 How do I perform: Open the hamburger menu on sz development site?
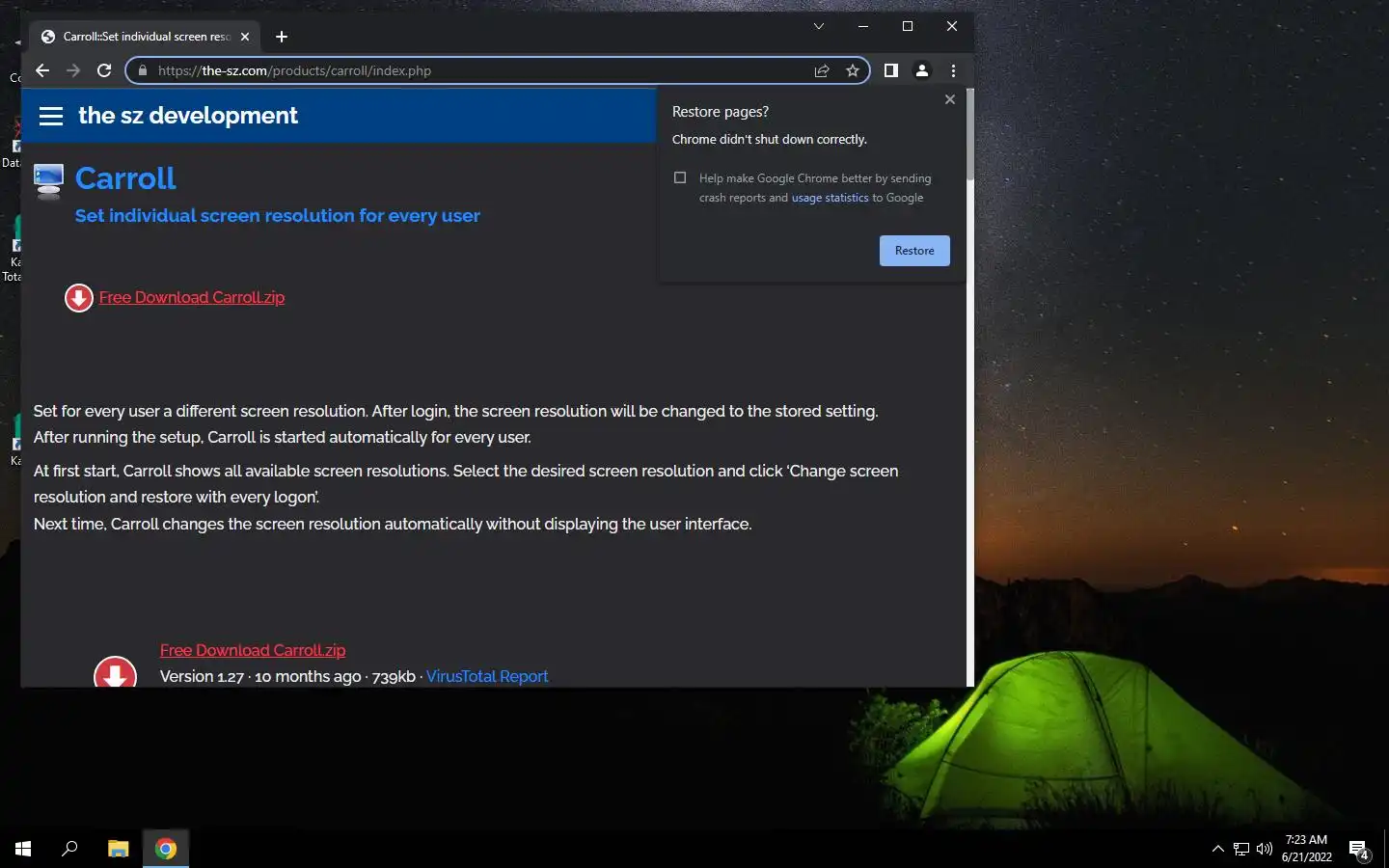pyautogui.click(x=51, y=116)
